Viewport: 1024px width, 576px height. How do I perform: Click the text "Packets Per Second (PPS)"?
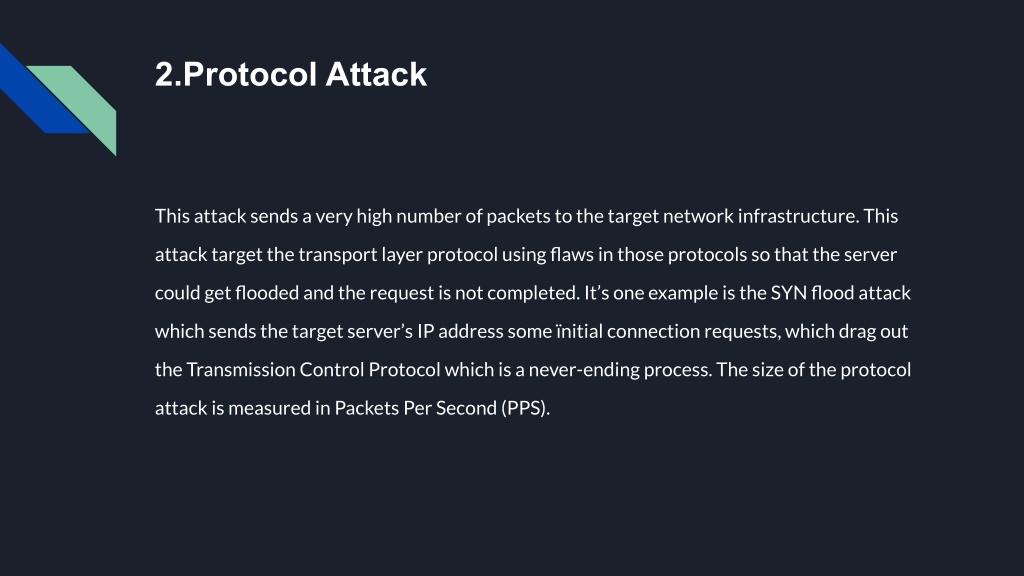tap(441, 408)
